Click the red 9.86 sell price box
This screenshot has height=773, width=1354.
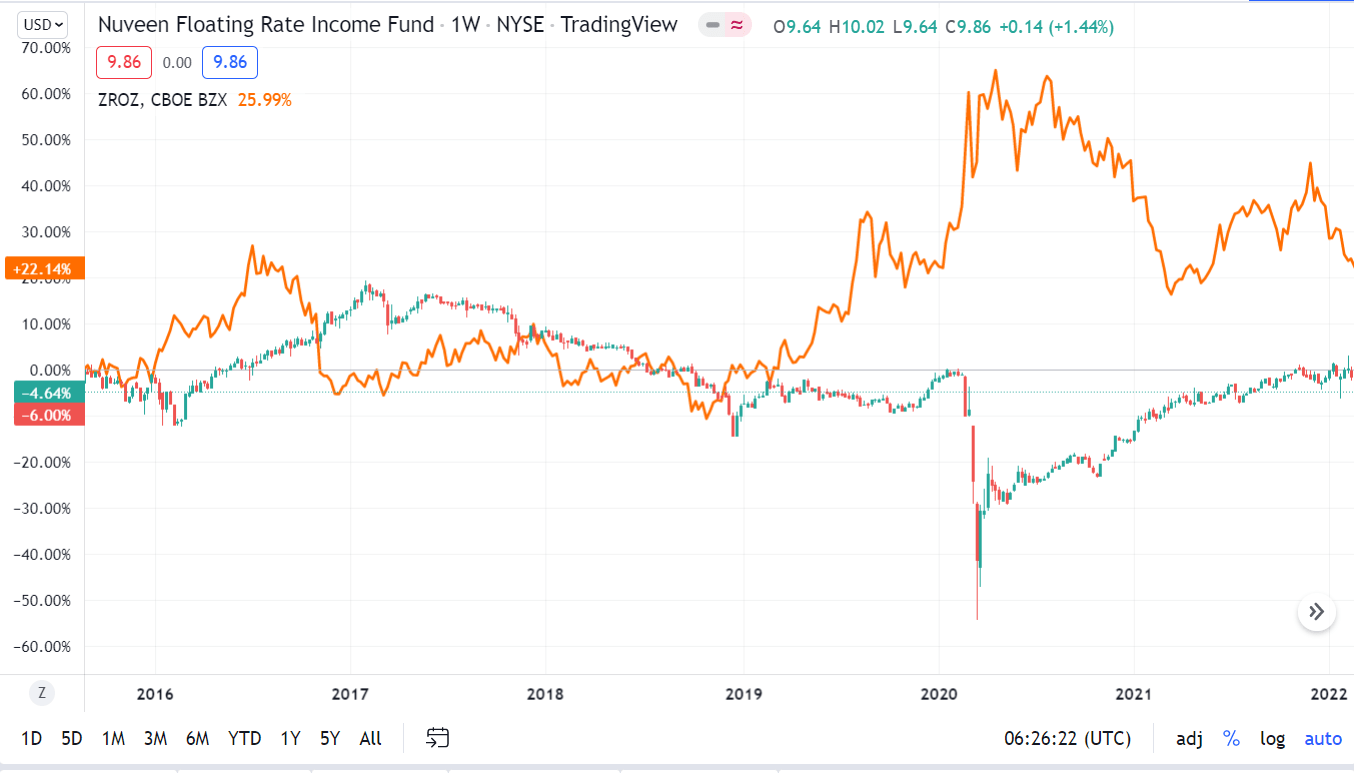pyautogui.click(x=124, y=63)
